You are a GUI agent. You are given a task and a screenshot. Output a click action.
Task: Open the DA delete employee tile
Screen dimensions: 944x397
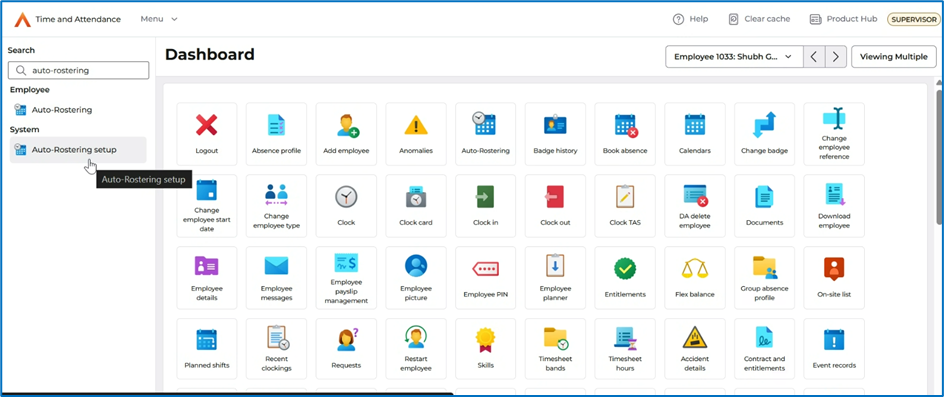pyautogui.click(x=695, y=206)
